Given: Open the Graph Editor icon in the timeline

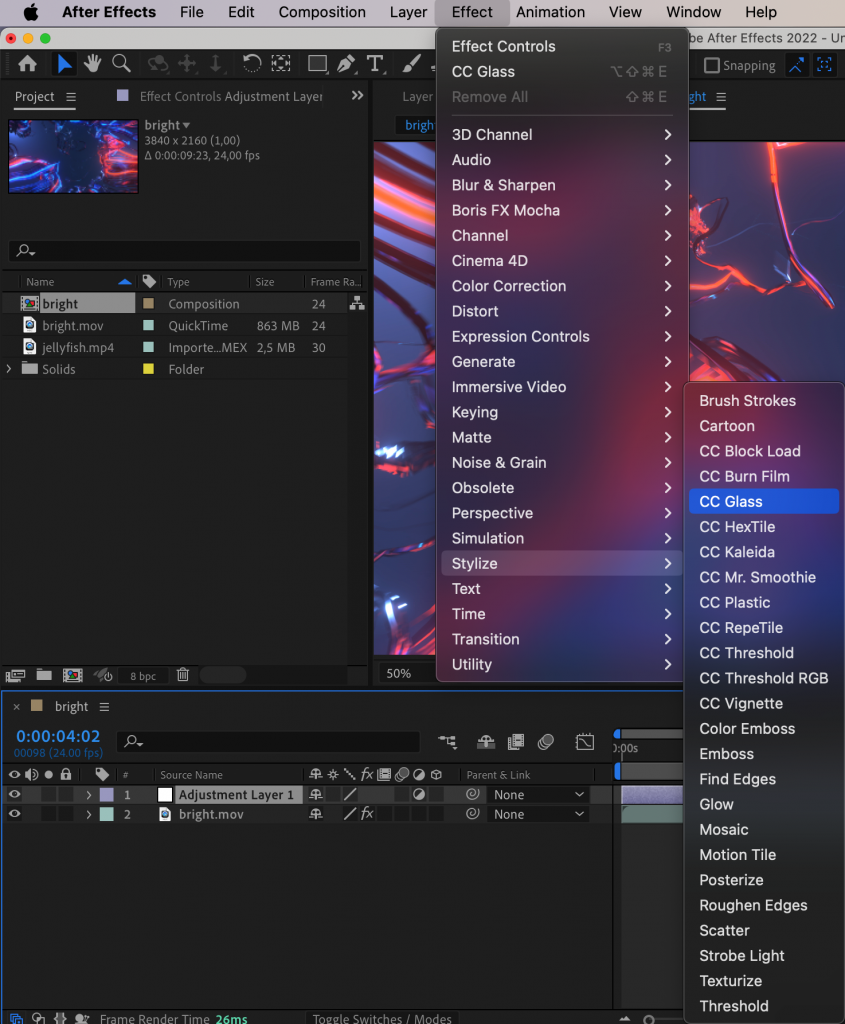Looking at the screenshot, I should click(585, 741).
